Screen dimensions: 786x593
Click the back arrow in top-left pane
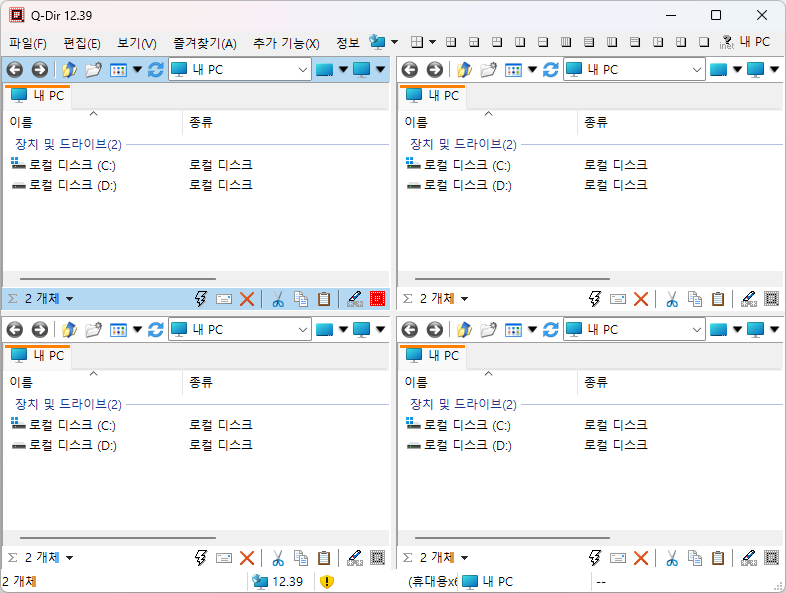[15, 69]
